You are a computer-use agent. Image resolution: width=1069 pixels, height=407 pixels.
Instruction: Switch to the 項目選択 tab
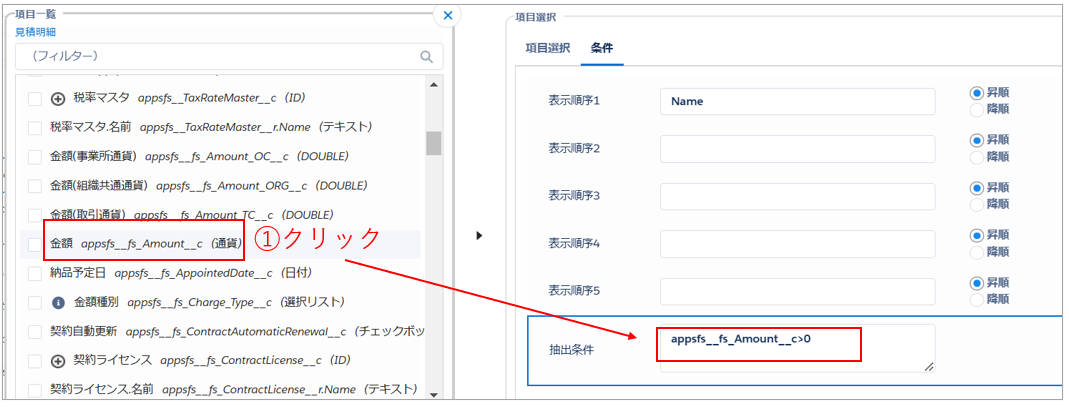pyautogui.click(x=547, y=48)
